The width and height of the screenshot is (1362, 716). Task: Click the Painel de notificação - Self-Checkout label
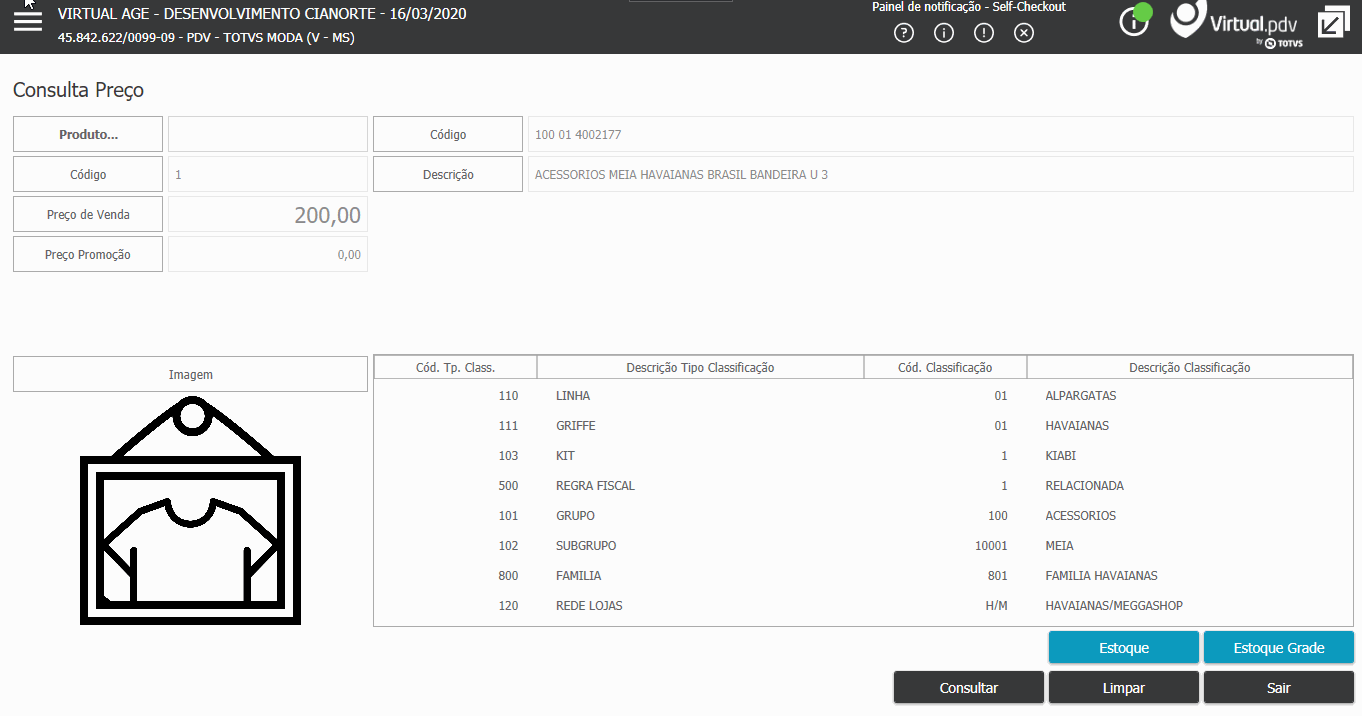point(968,7)
